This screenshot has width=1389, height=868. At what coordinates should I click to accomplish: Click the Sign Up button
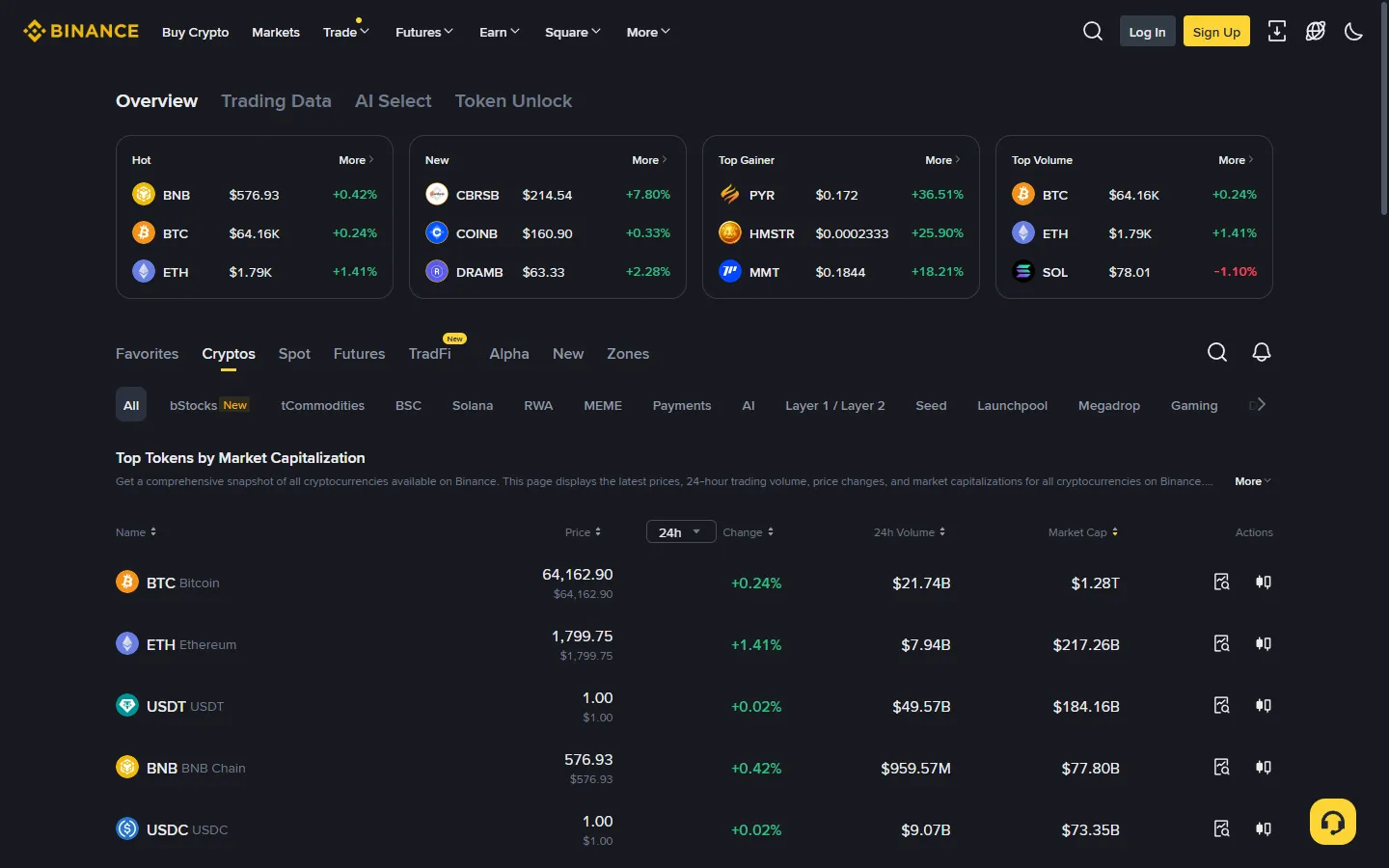coord(1216,32)
